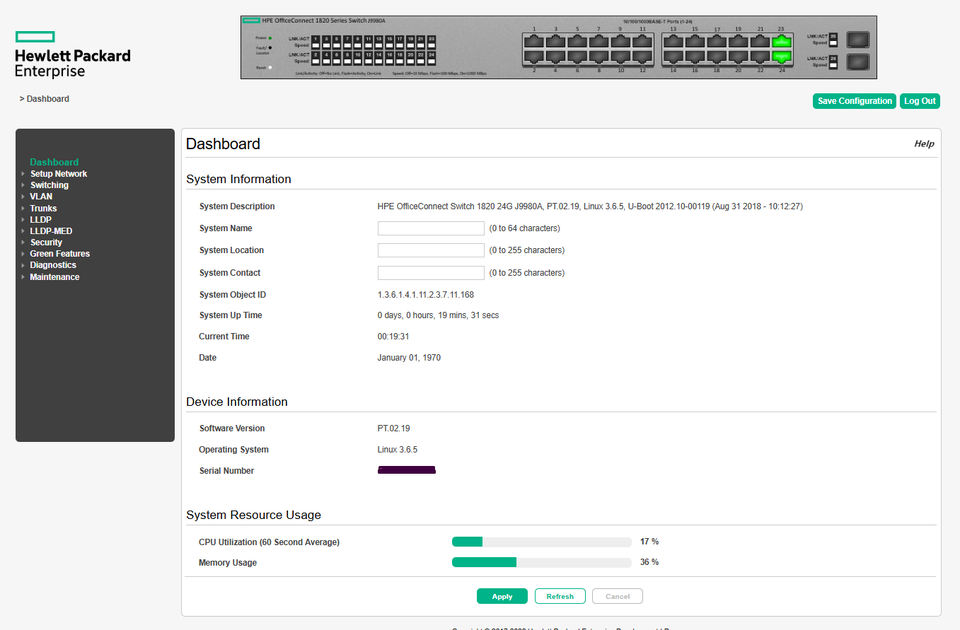Image resolution: width=960 pixels, height=630 pixels.
Task: Click the Operating System value 'Linux 3.6.5'
Action: 397,449
